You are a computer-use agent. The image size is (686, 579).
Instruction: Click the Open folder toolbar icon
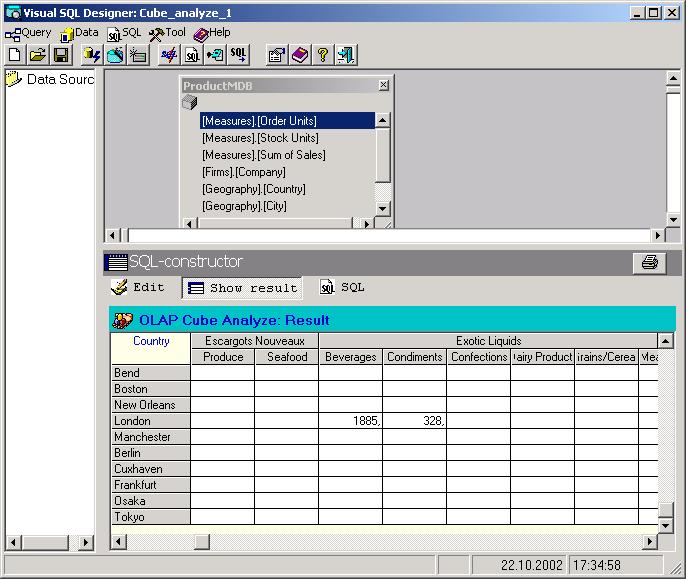[x=37, y=55]
